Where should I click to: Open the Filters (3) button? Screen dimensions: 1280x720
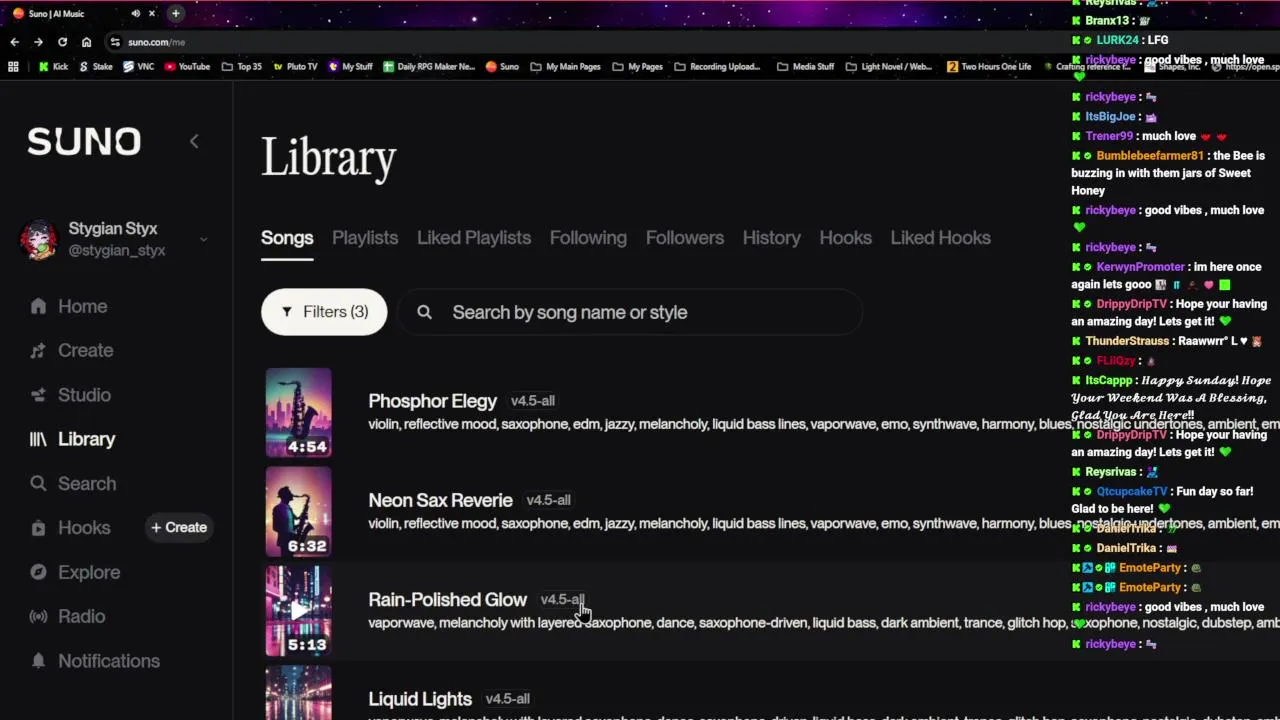(x=324, y=312)
